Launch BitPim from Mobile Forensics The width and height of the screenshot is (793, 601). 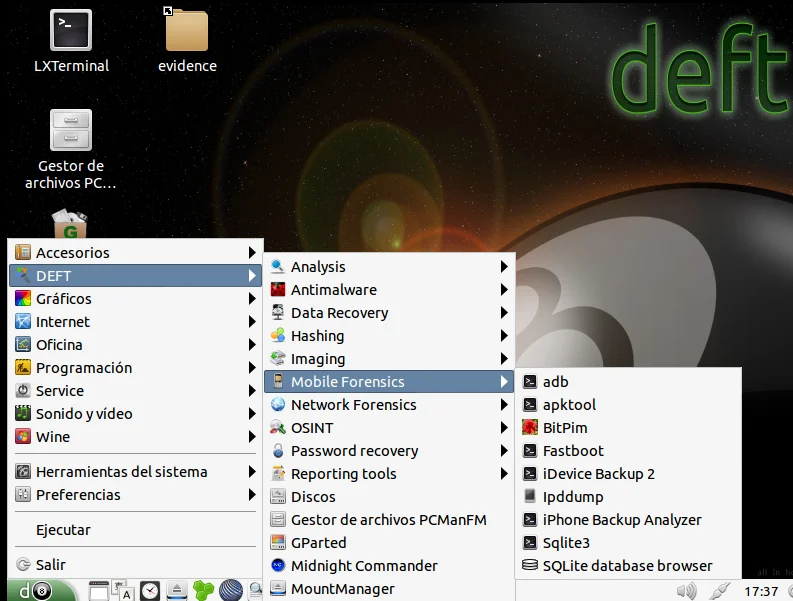tap(629, 427)
